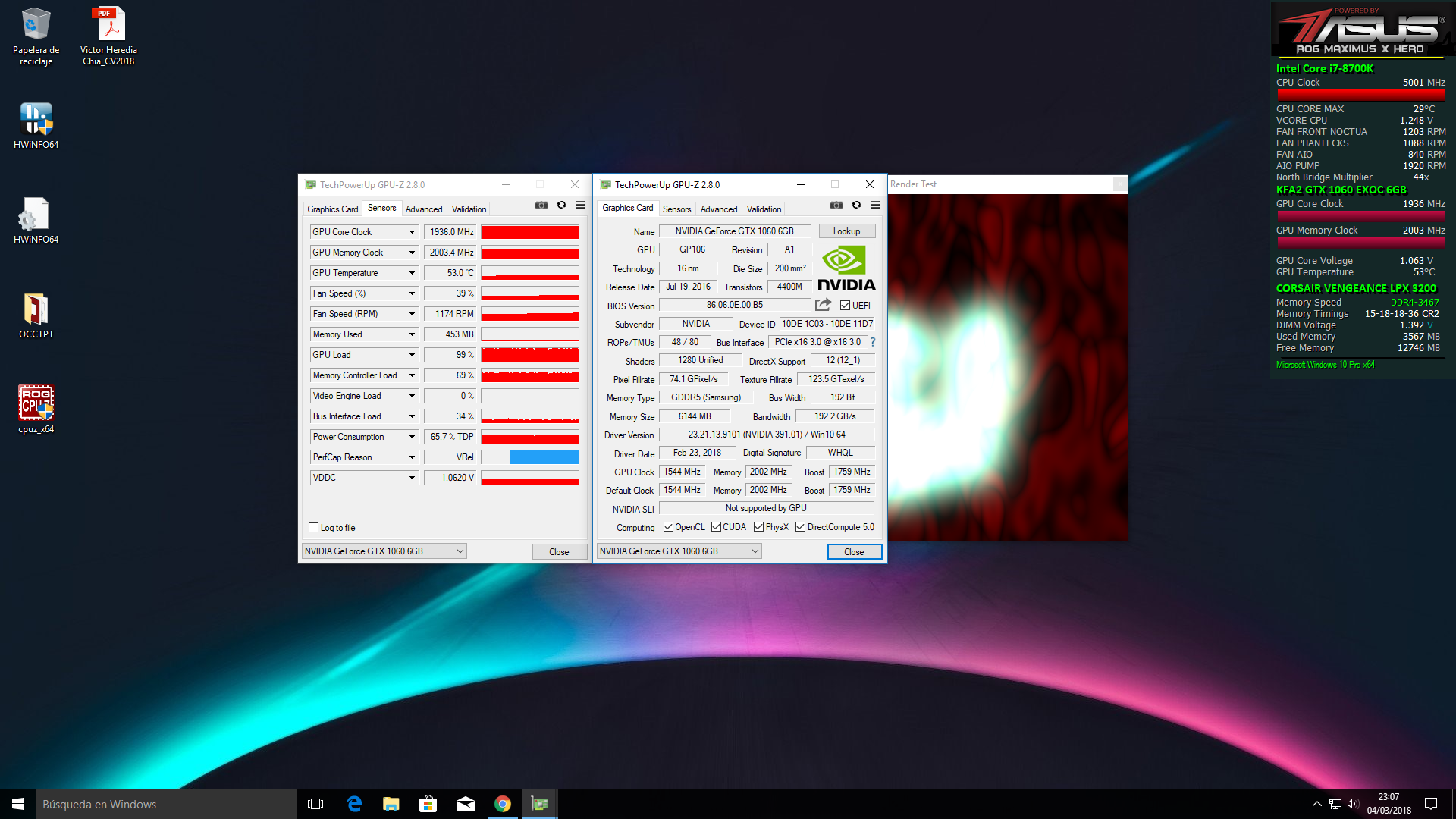Click the Lookup button

pyautogui.click(x=846, y=231)
